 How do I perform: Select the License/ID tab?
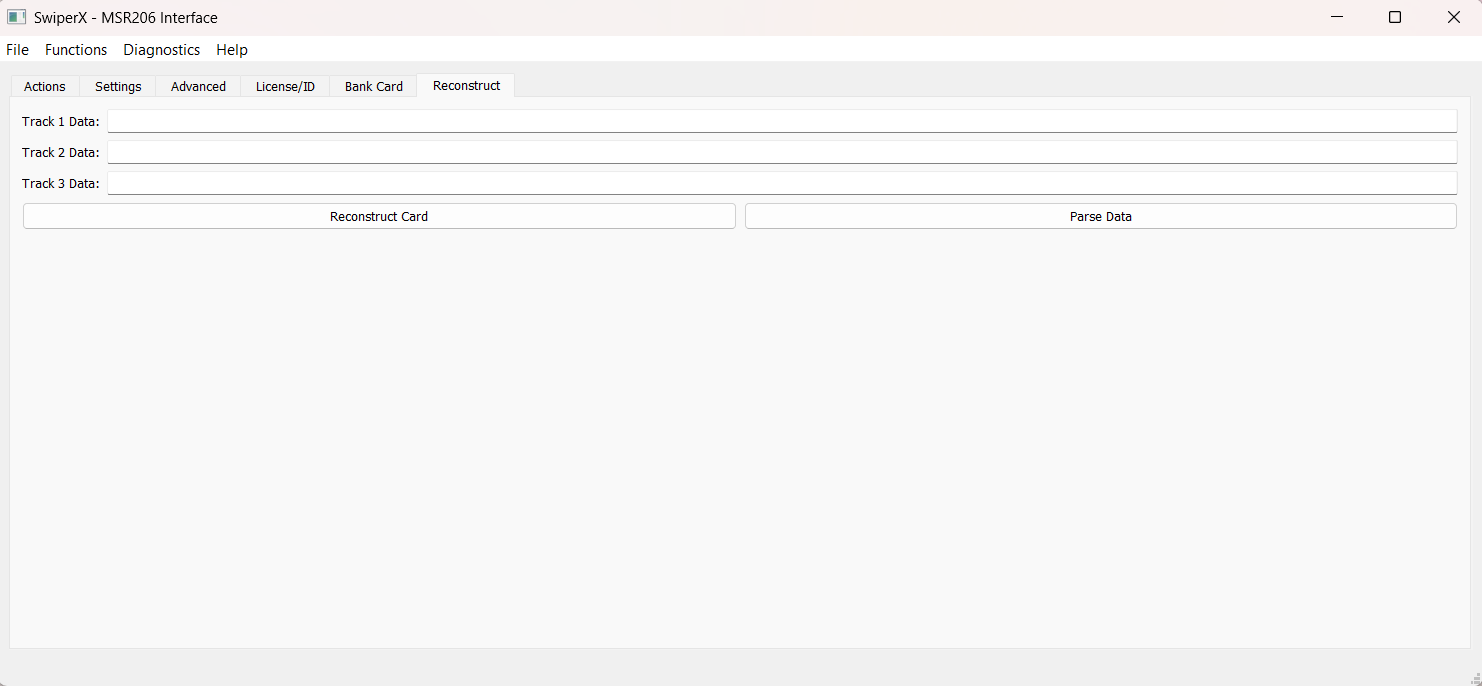pos(285,87)
